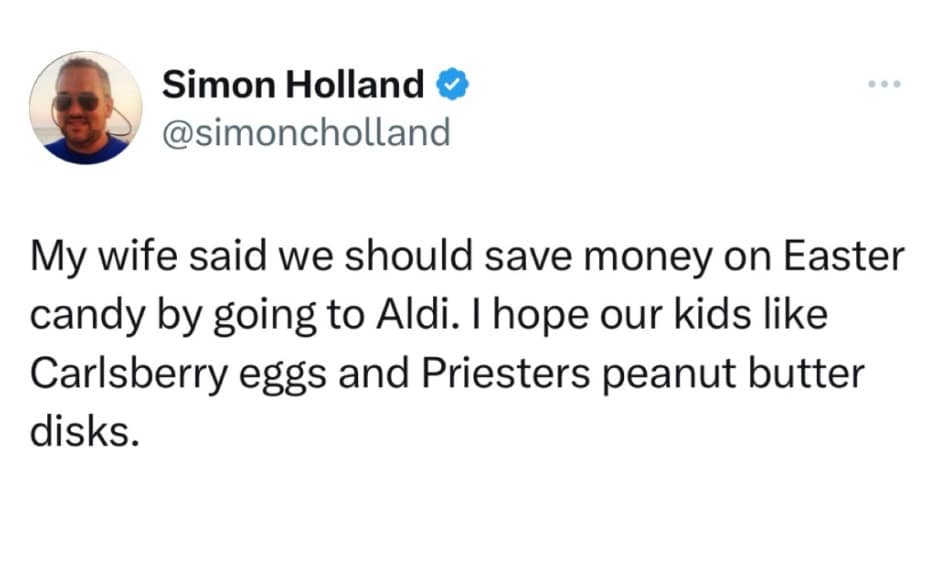Image resolution: width=932 pixels, height=588 pixels.
Task: Click the display name Simon Holland
Action: (x=293, y=86)
